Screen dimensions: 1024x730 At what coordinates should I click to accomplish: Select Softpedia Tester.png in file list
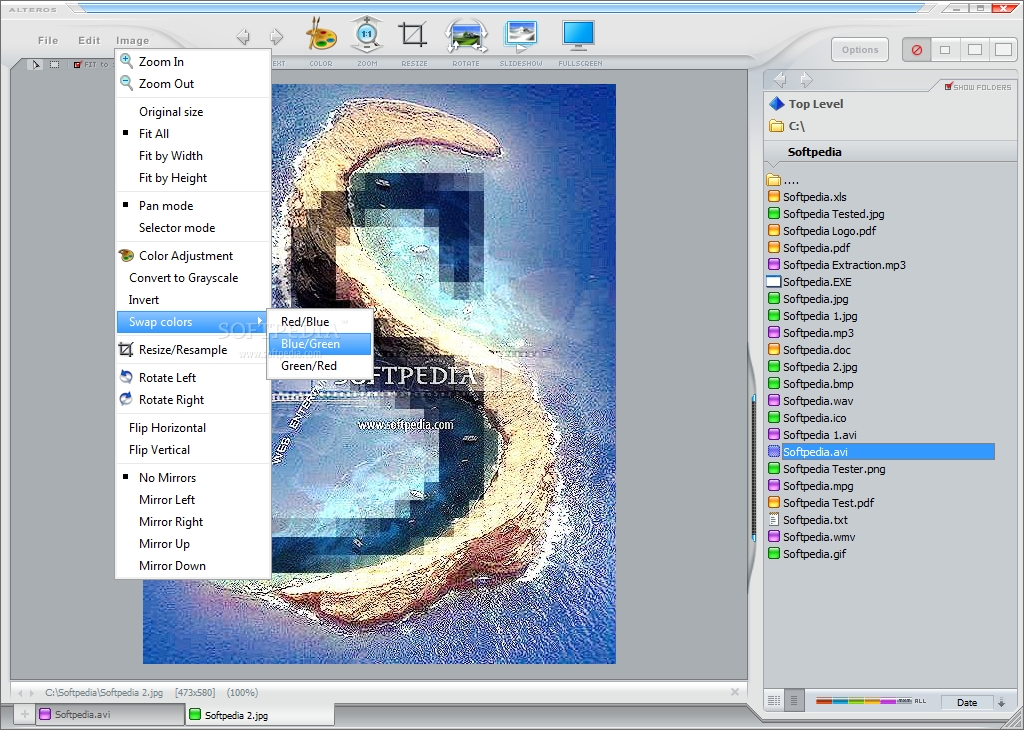[x=827, y=469]
